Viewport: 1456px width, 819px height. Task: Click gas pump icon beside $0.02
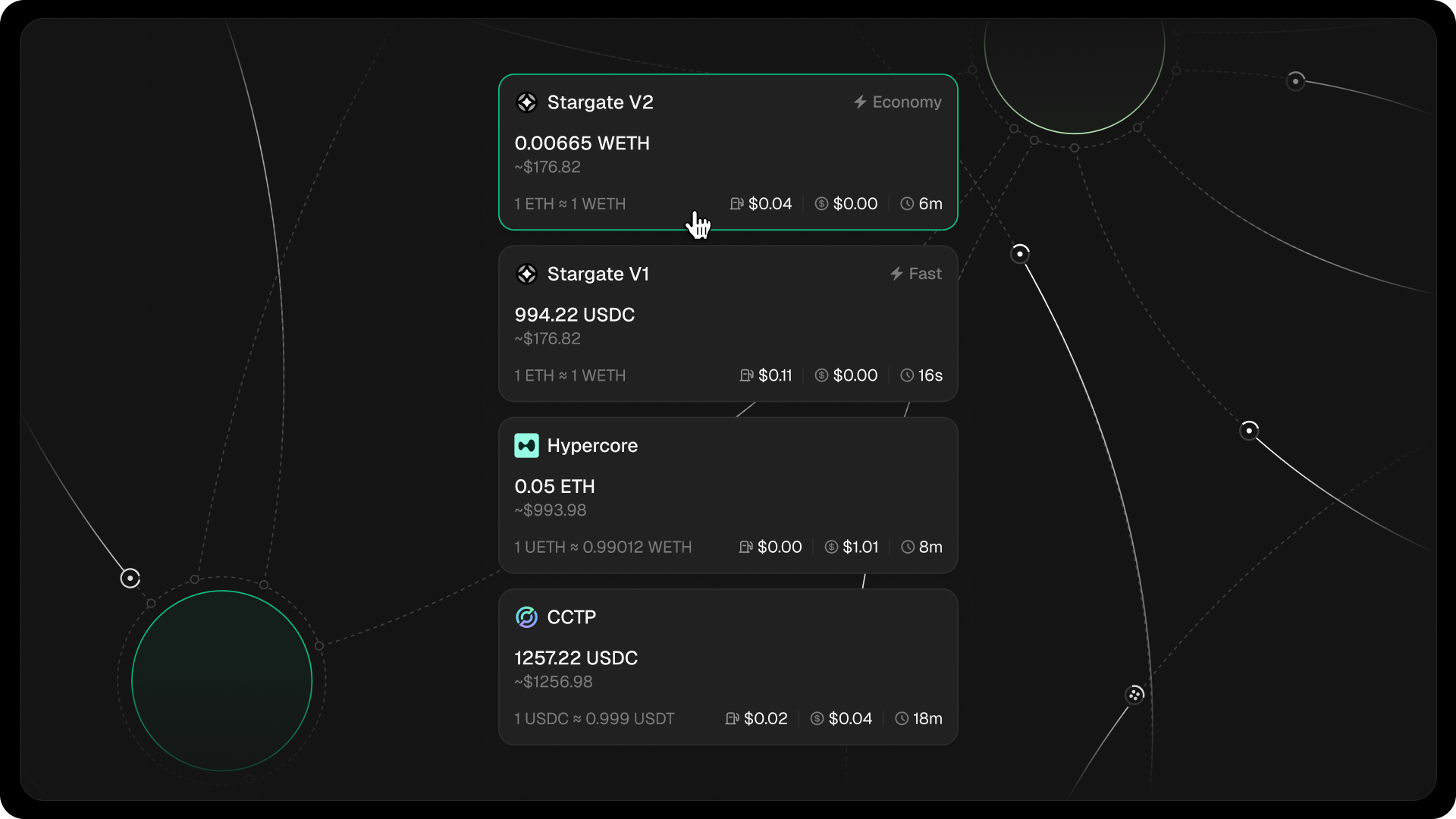732,718
